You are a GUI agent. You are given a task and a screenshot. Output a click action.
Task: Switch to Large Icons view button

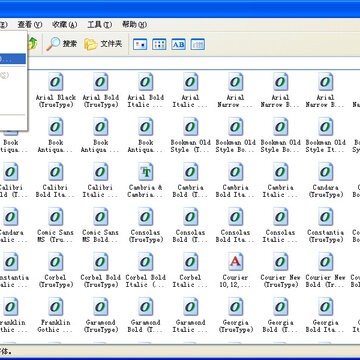click(x=140, y=44)
